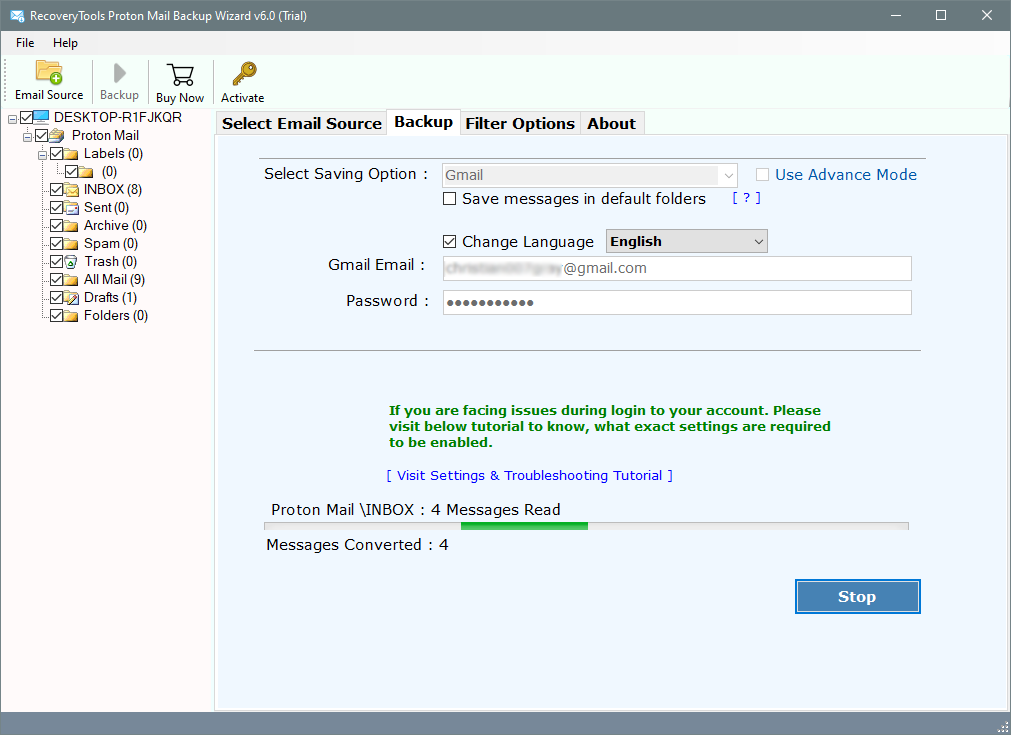Collapse the DESKTOP-R1FJKQR tree node
The image size is (1011, 735).
coord(12,119)
